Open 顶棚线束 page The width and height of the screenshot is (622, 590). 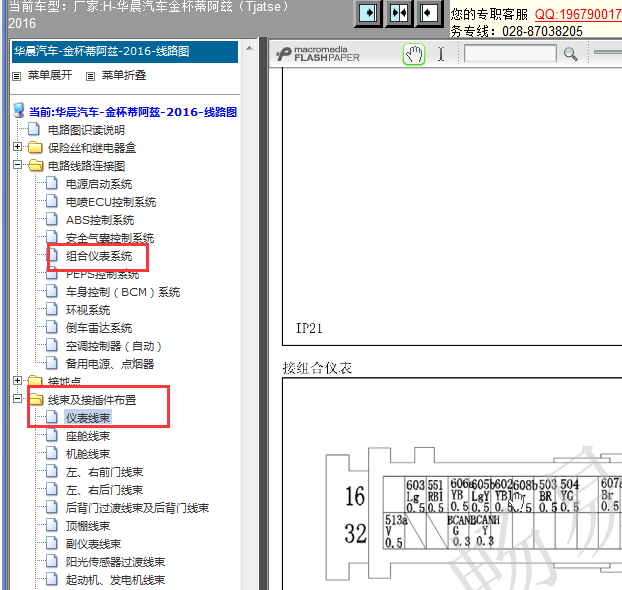point(88,526)
